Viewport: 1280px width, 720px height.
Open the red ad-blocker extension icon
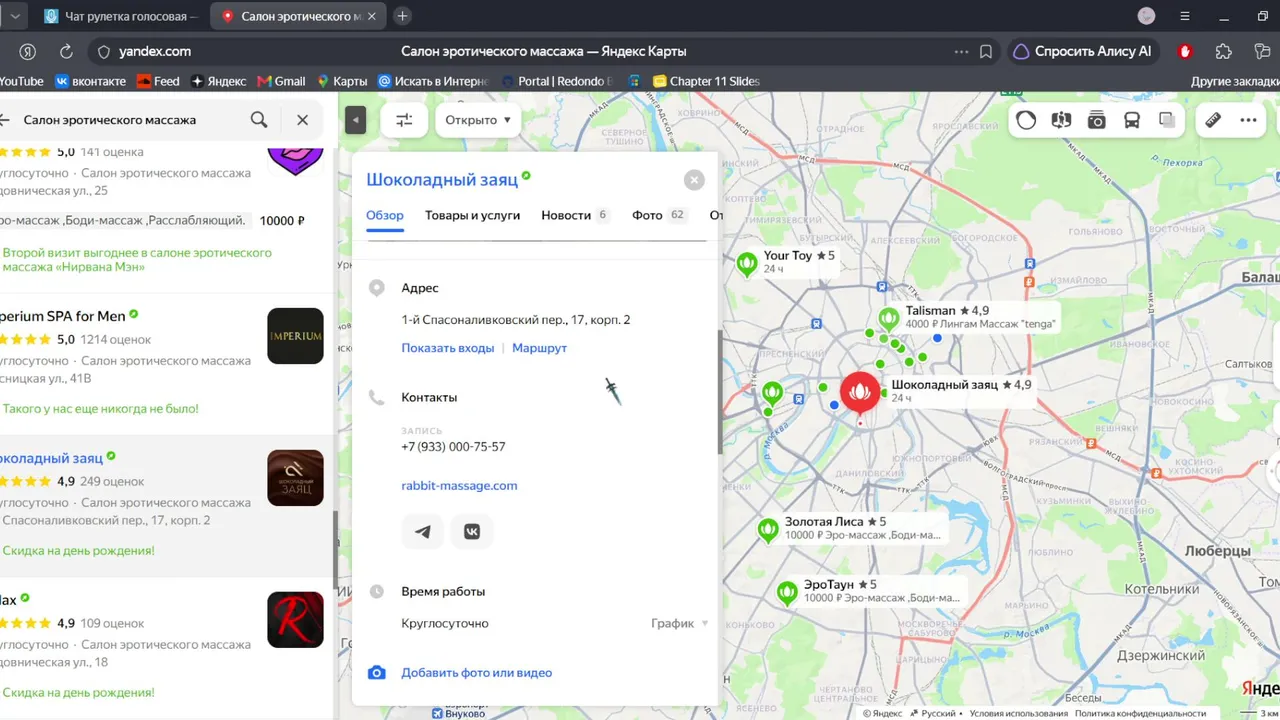pos(1185,52)
